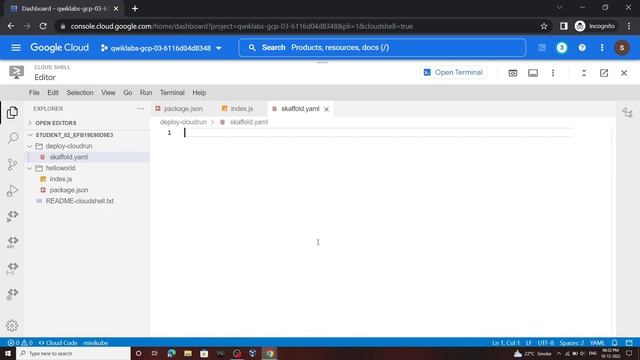Toggle the Cloud Shell terminal layout icon

pyautogui.click(x=533, y=73)
